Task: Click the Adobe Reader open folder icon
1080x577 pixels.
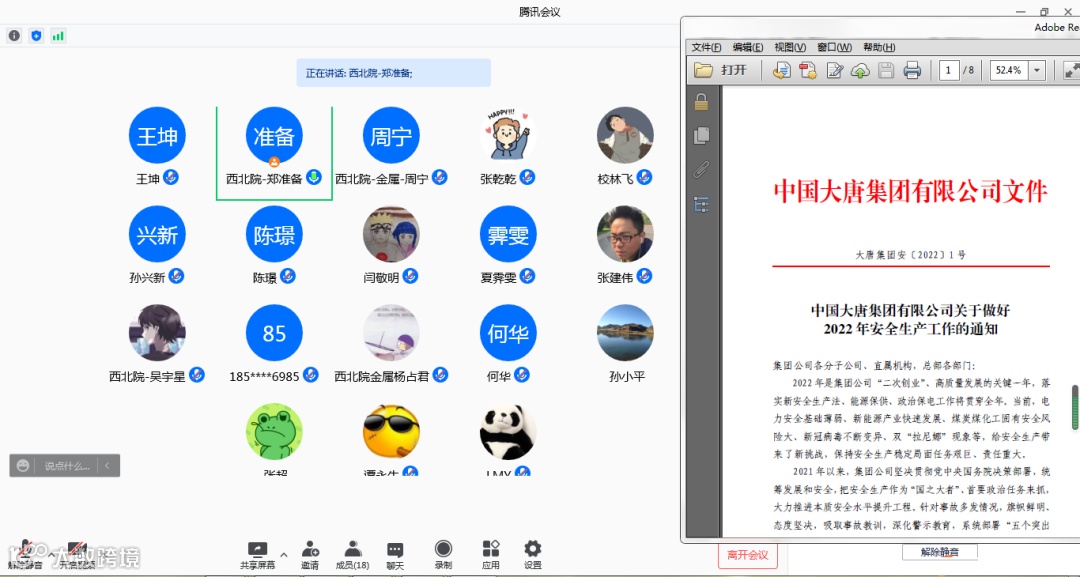Action: coord(703,70)
